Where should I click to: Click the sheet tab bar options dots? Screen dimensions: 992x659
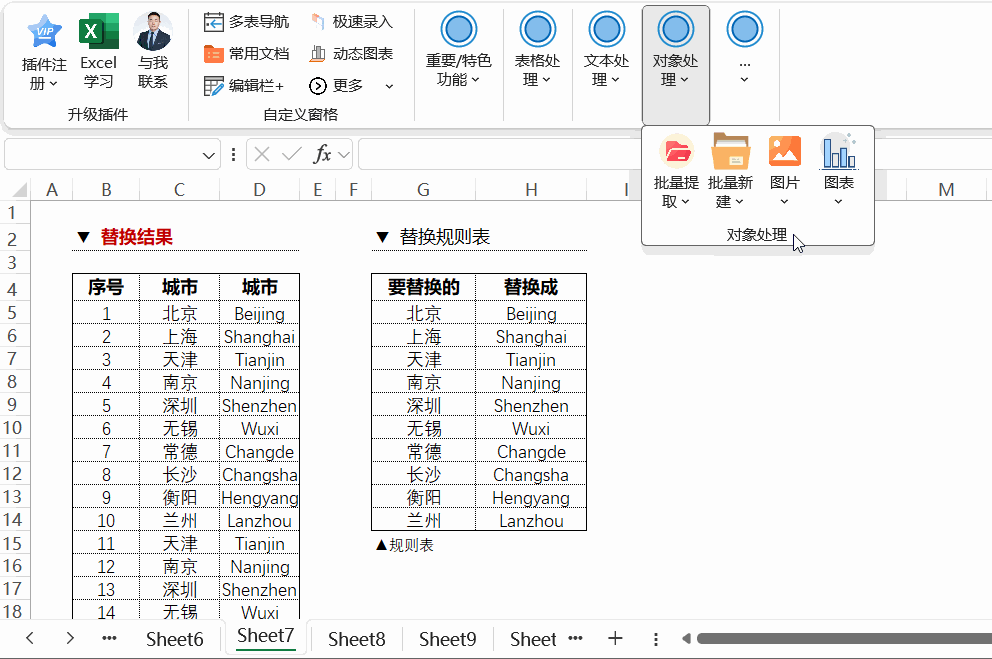tap(655, 639)
